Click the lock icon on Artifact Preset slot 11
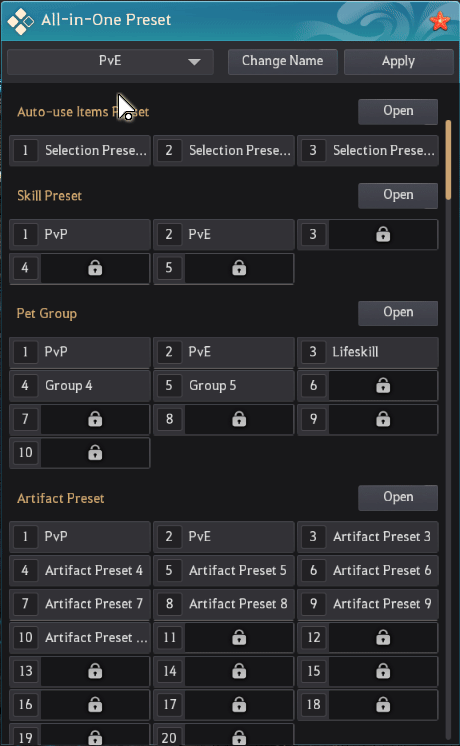 pos(239,637)
